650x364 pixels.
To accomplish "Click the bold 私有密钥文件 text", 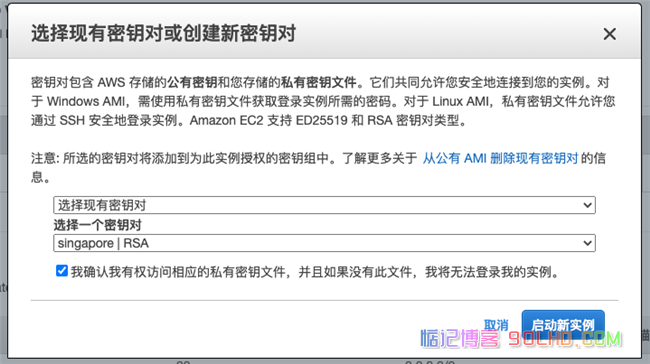I will [x=319, y=82].
